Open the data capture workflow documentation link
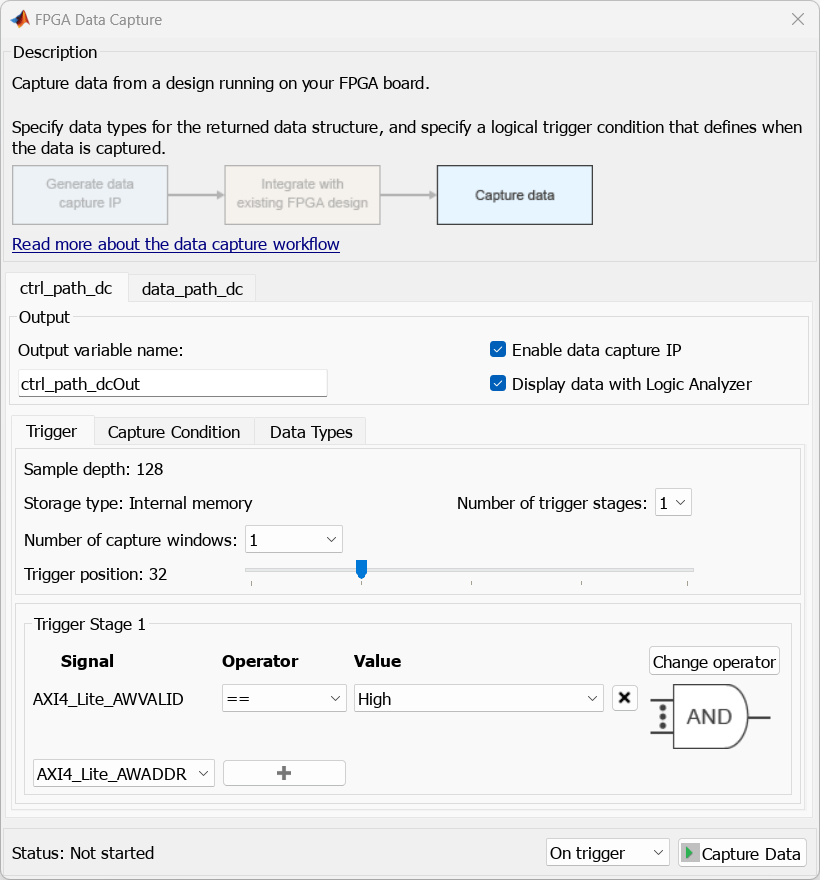 (x=176, y=244)
